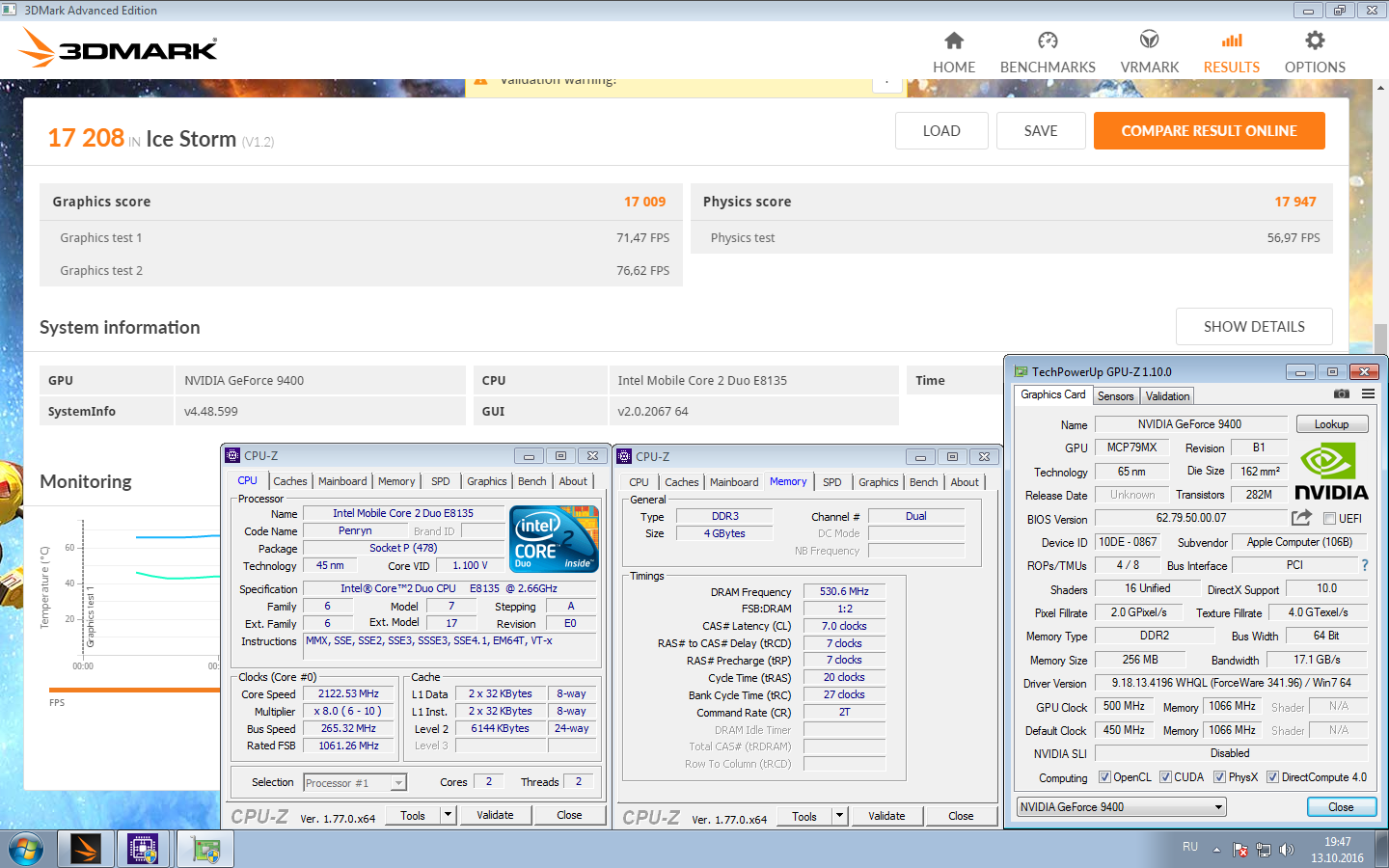Click Close button in left CPU-Z
This screenshot has height=868, width=1389.
point(569,815)
